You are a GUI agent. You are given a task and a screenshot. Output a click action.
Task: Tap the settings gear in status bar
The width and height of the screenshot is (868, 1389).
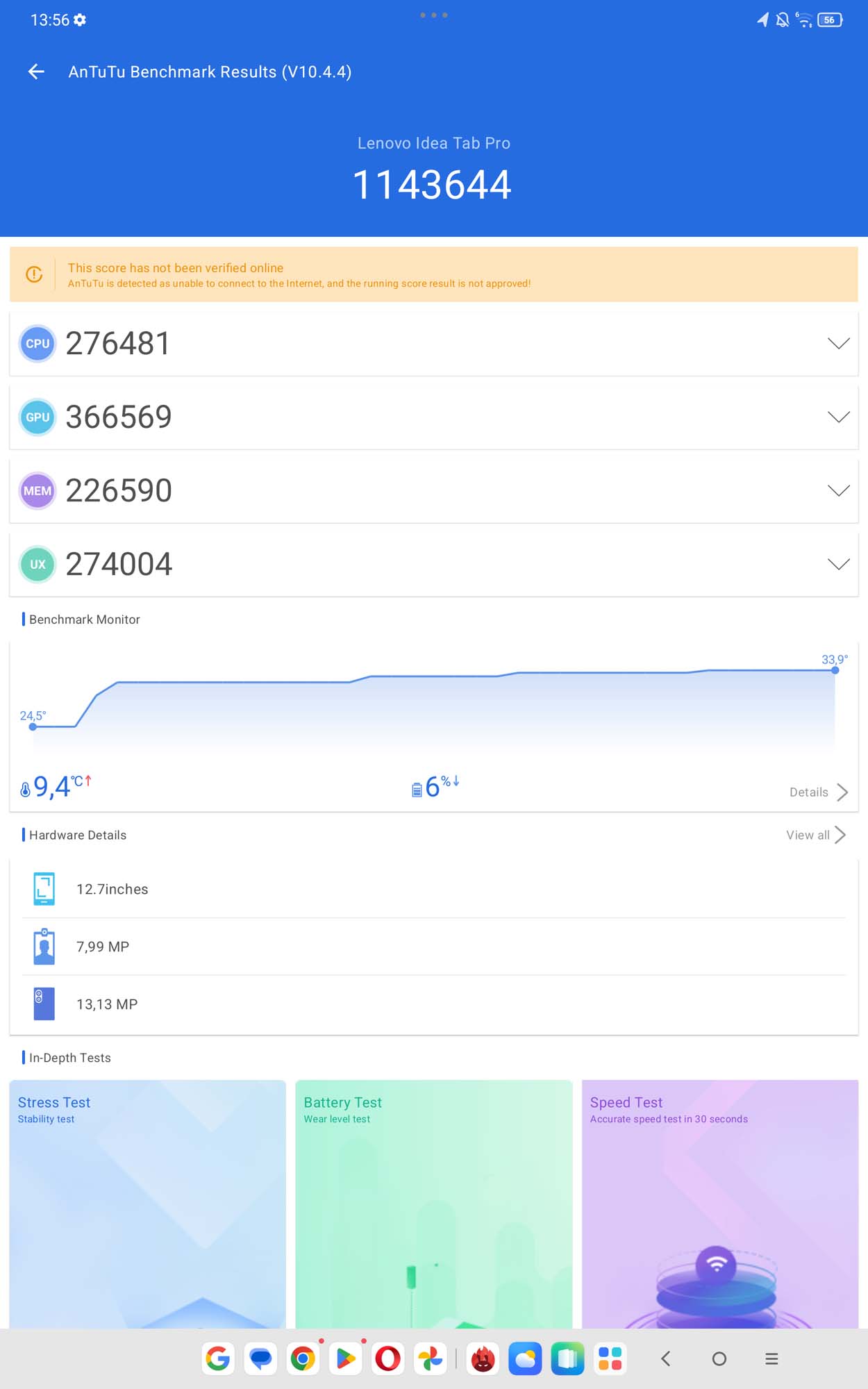80,19
